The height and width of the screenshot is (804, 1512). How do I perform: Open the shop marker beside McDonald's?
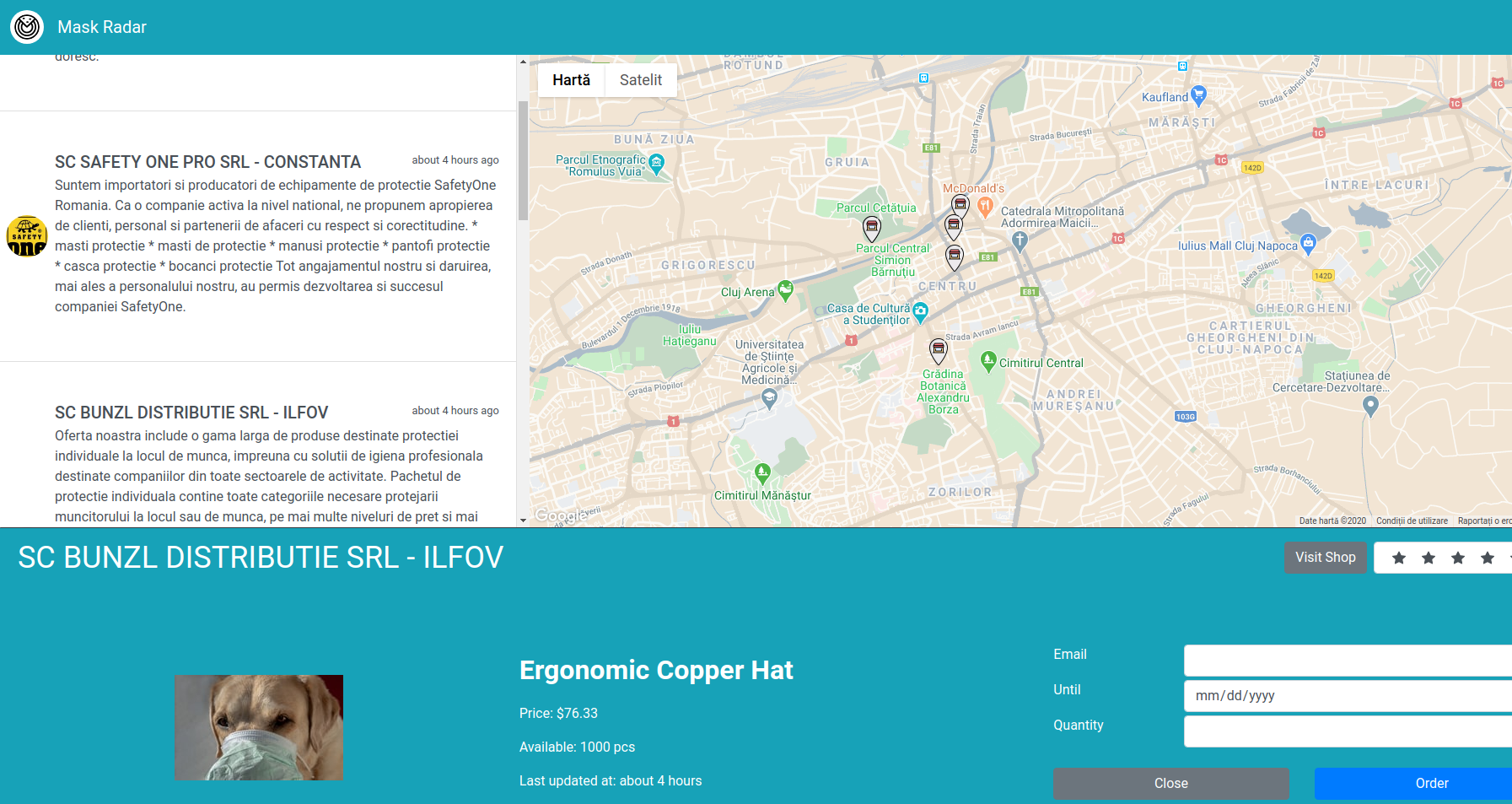[x=960, y=205]
